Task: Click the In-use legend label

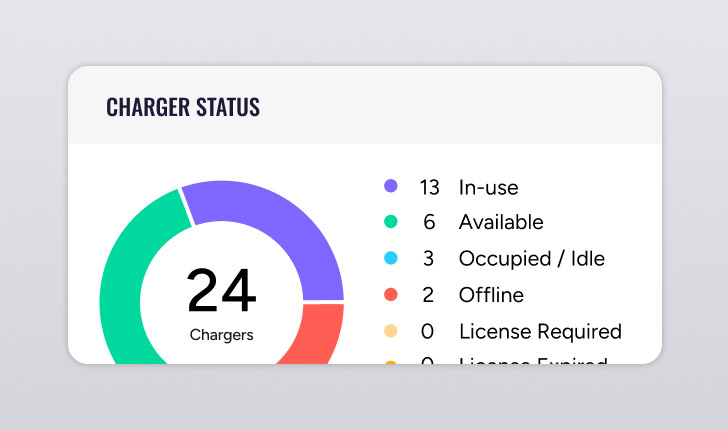Action: 488,188
